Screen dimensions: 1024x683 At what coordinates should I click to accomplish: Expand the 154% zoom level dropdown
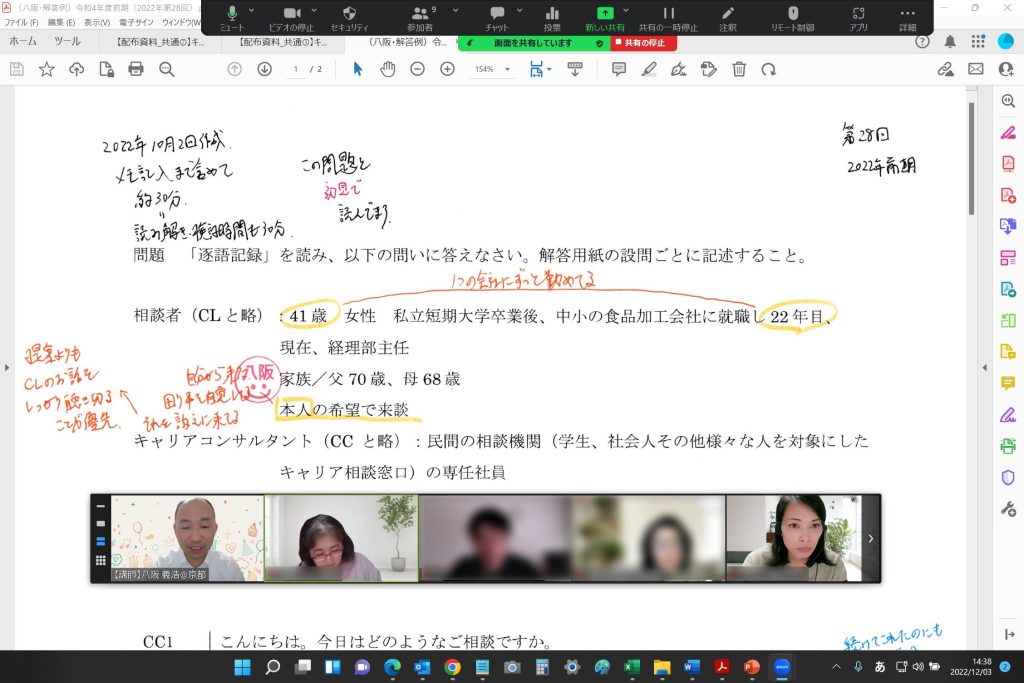(x=508, y=70)
